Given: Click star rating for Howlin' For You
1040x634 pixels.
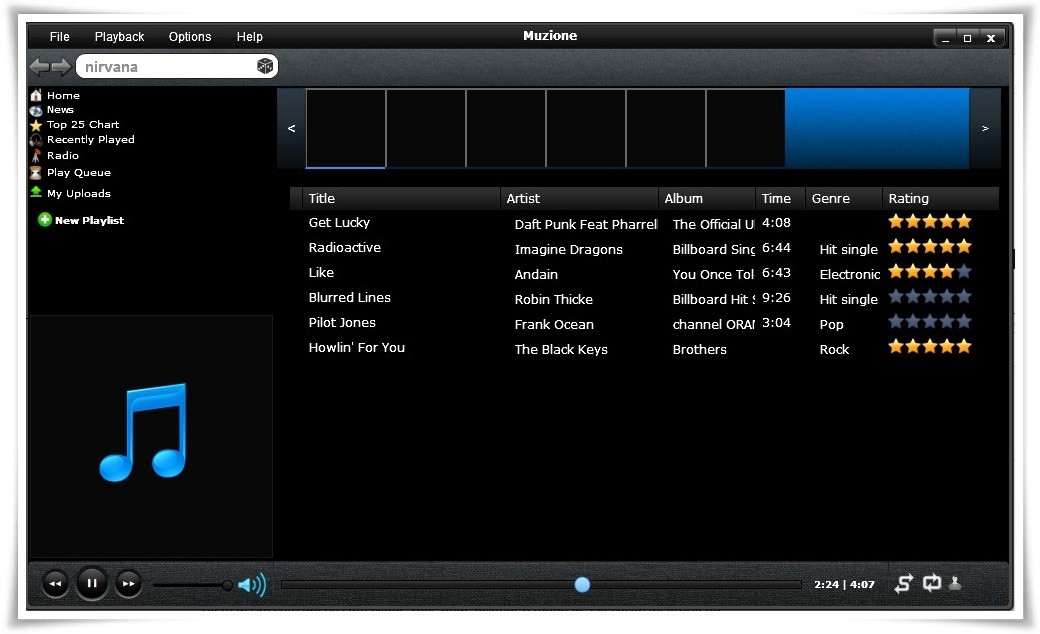Looking at the screenshot, I should tap(930, 346).
